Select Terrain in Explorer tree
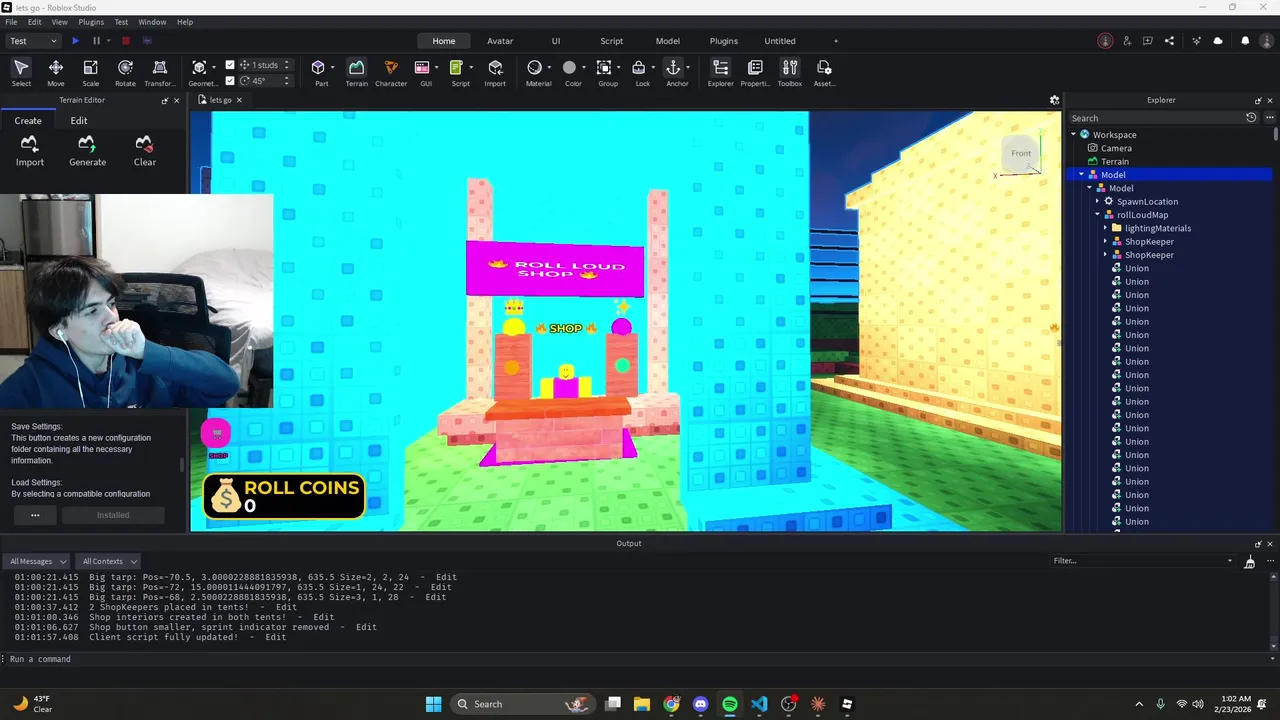 click(1115, 161)
